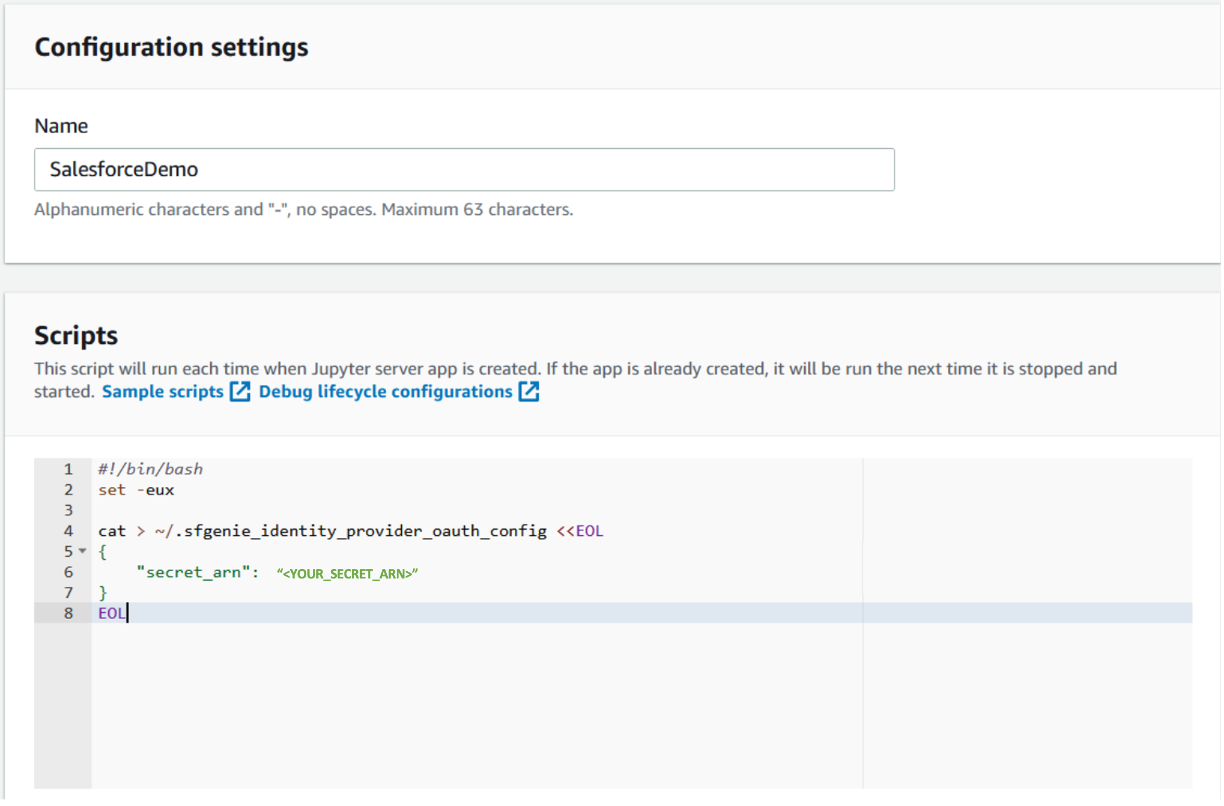The width and height of the screenshot is (1224, 806).
Task: Open the Sample scripts external link icon
Action: 240,392
